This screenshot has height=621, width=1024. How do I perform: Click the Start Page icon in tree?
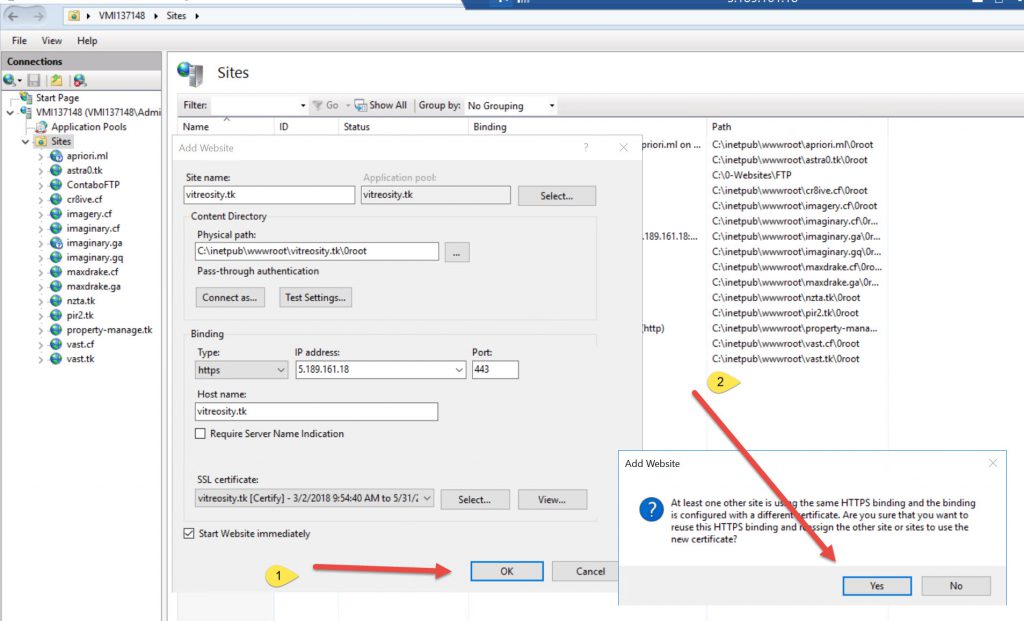26,98
